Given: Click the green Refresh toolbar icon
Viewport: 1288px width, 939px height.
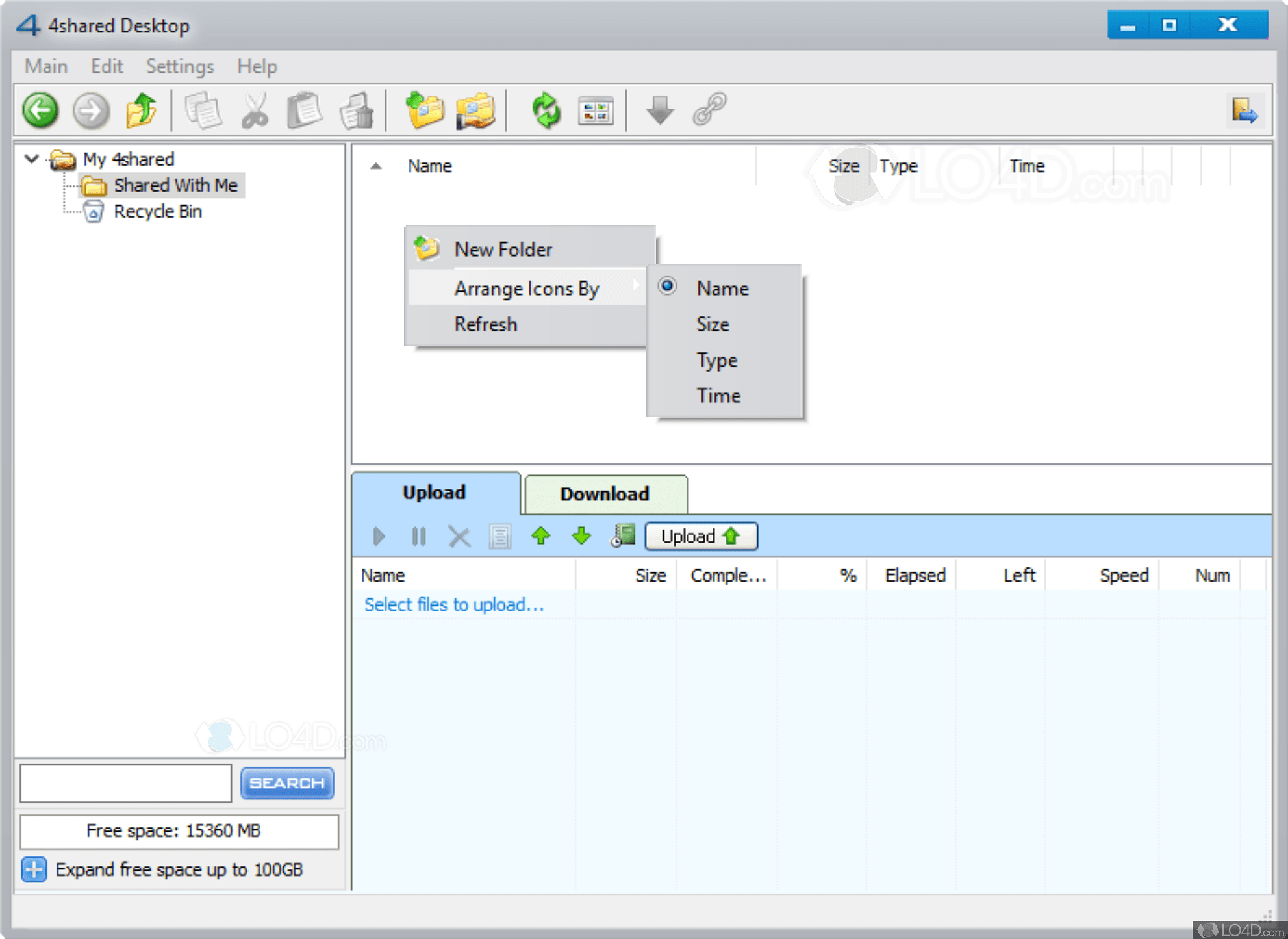Looking at the screenshot, I should pos(546,110).
